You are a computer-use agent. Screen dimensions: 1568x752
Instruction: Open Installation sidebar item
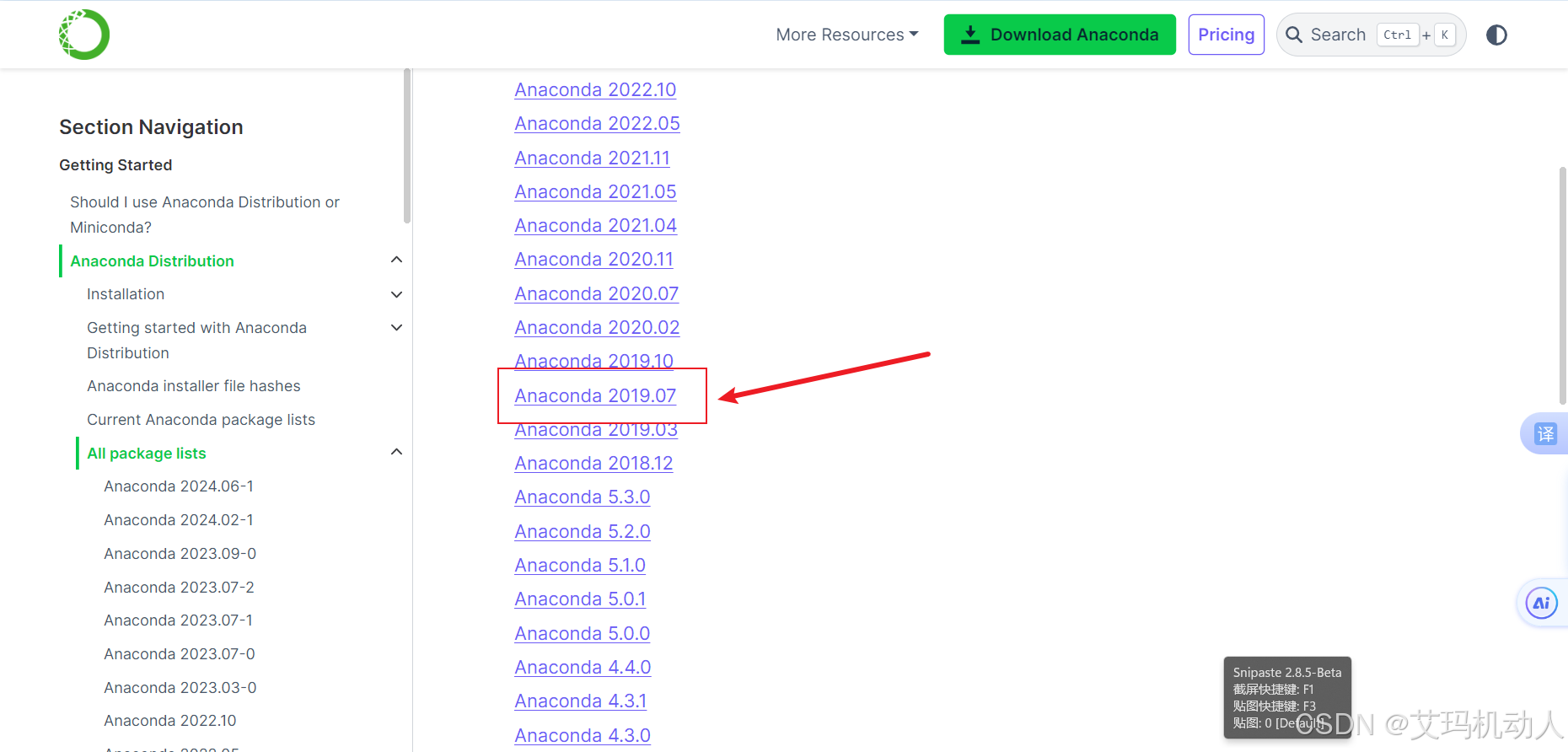click(x=126, y=294)
